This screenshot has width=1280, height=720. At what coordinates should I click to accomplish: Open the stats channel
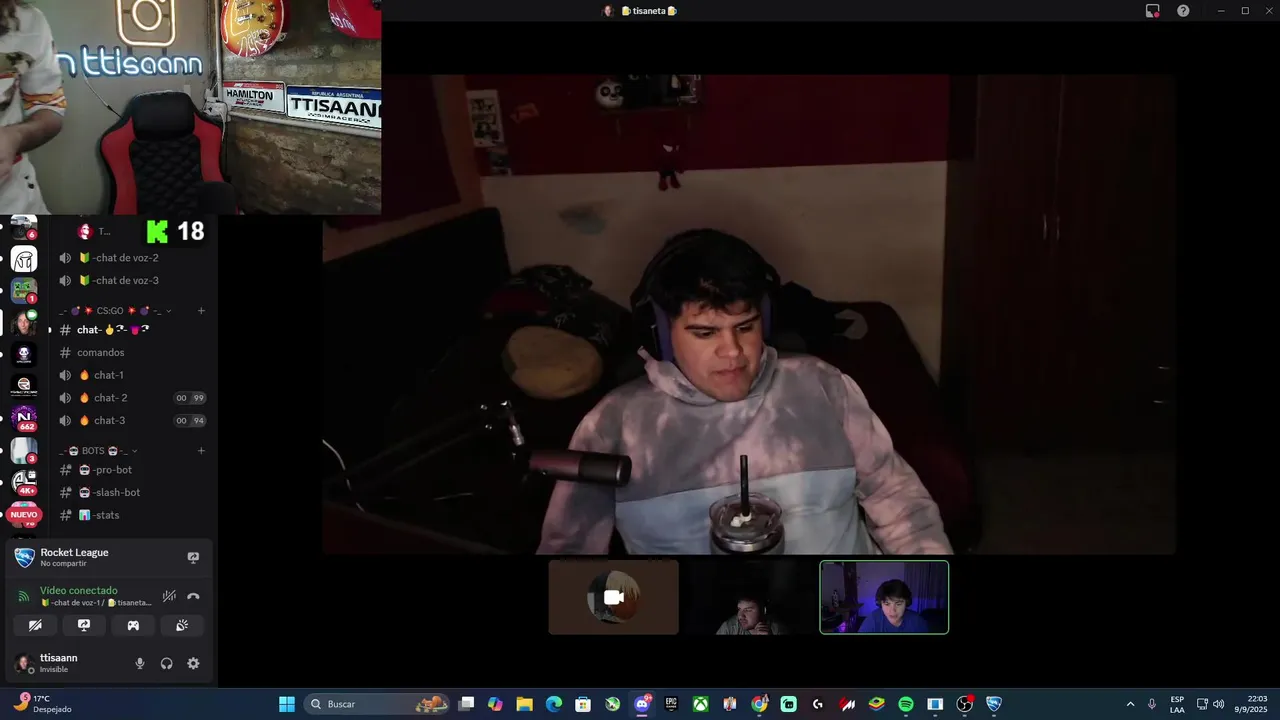point(131,515)
